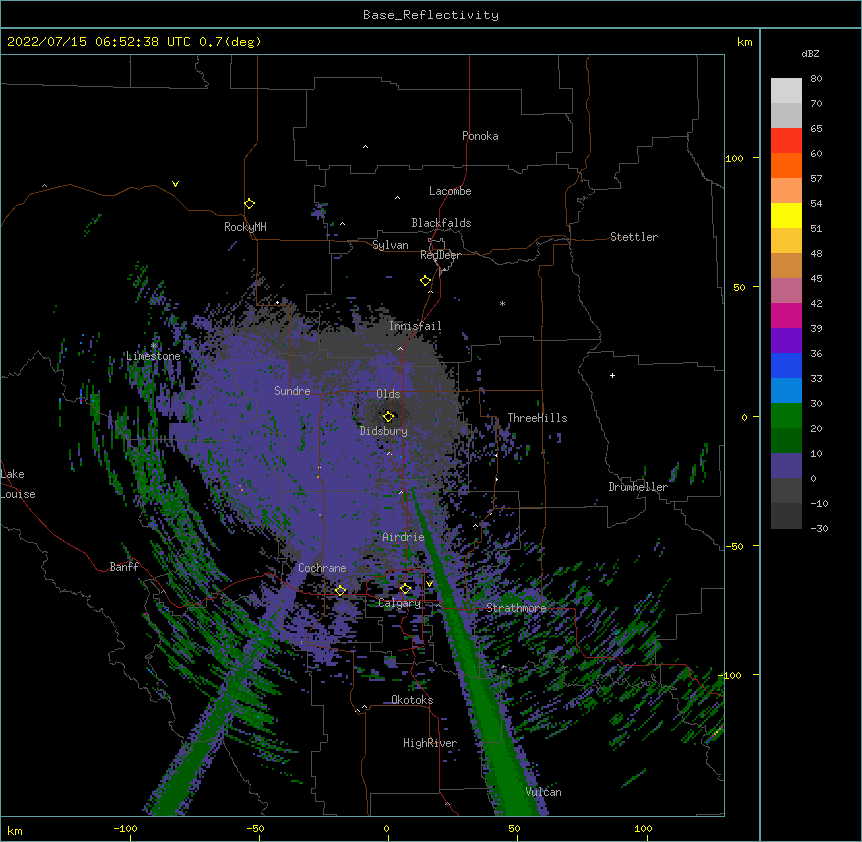Select the white caret marker west of Lacombe

pos(397,198)
